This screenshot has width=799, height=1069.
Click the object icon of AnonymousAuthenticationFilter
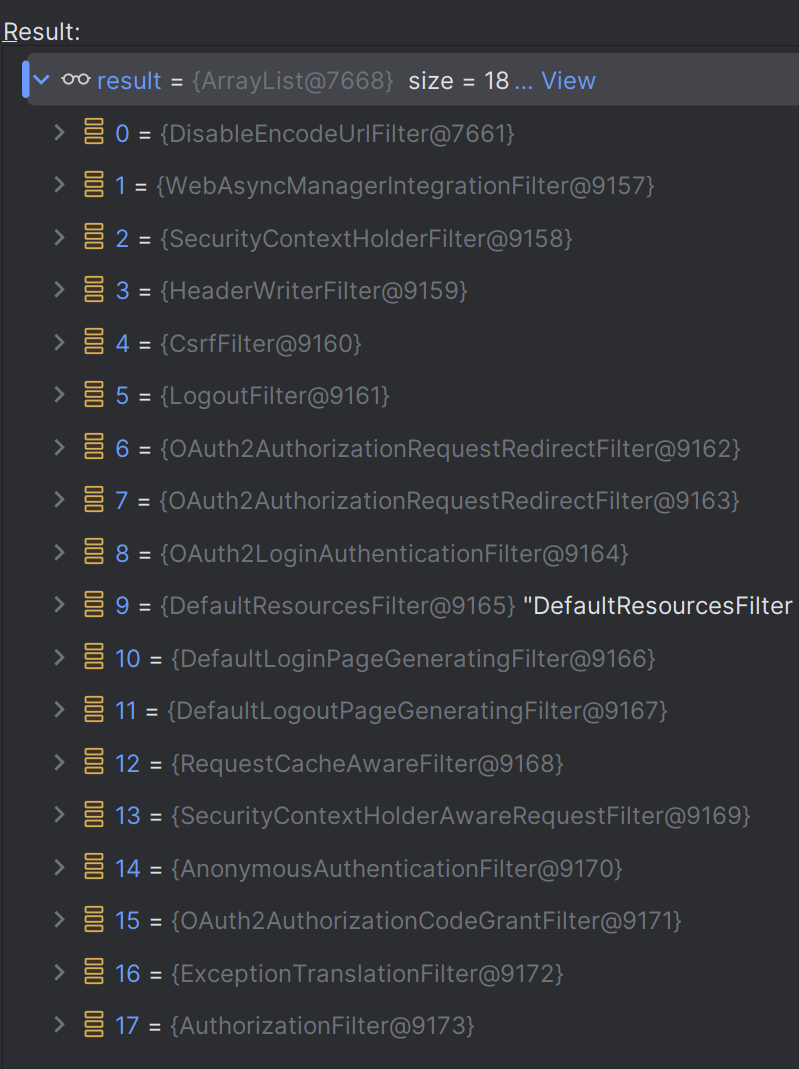pos(94,867)
